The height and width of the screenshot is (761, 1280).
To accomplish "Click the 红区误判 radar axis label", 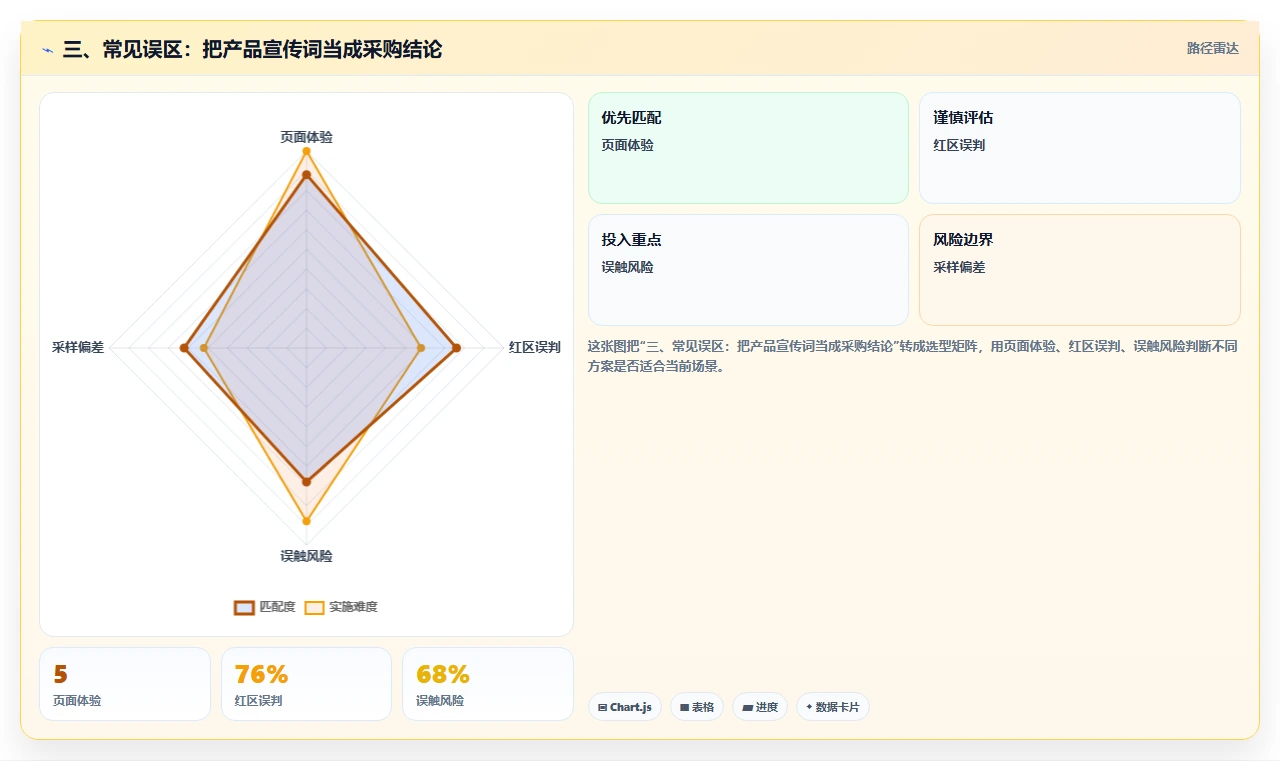I will [534, 348].
